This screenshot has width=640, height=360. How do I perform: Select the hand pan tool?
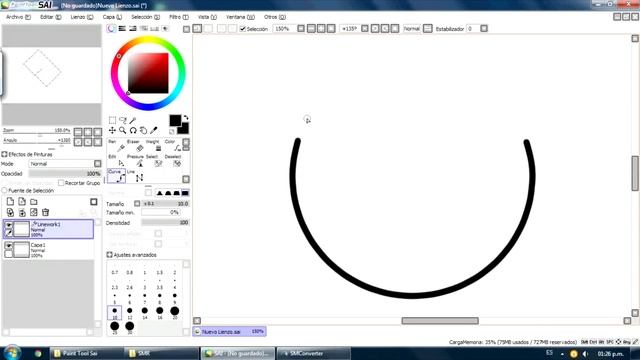143,131
